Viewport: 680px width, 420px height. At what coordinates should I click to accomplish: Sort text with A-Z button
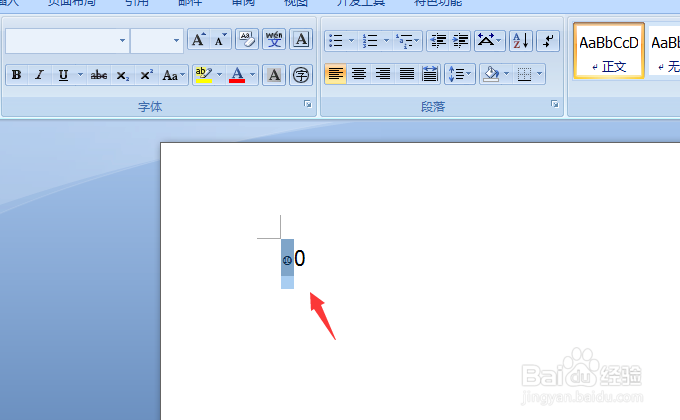(521, 41)
